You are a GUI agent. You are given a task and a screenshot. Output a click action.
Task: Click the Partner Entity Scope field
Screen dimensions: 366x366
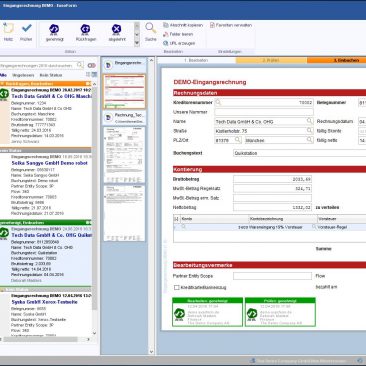click(x=272, y=276)
